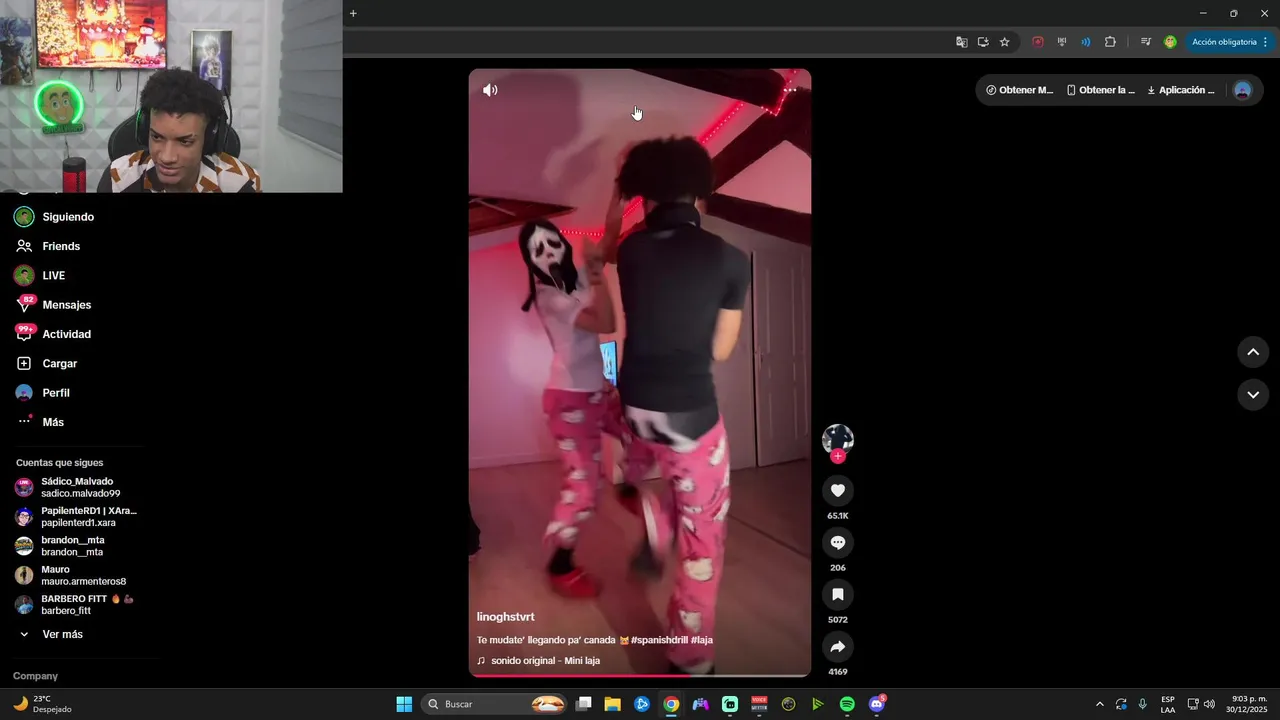Viewport: 1280px width, 720px height.
Task: Click the Acción obligatoria button
Action: click(1229, 42)
